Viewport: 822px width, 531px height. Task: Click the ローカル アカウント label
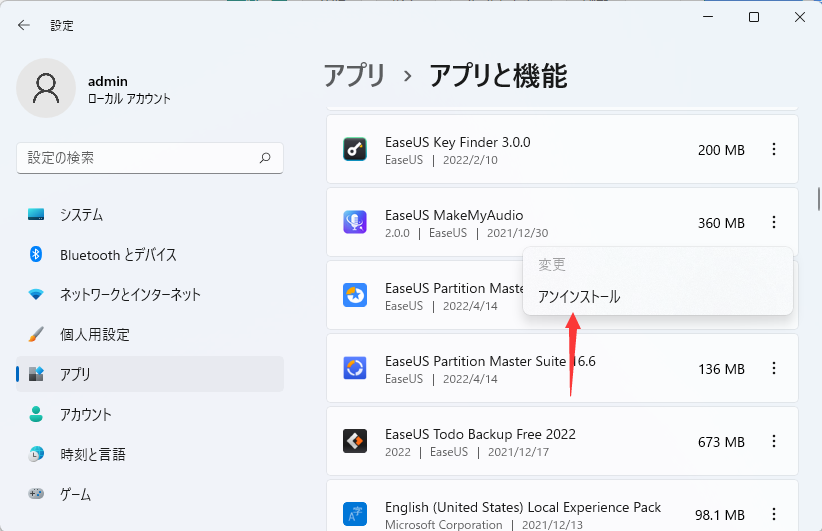coord(129,99)
